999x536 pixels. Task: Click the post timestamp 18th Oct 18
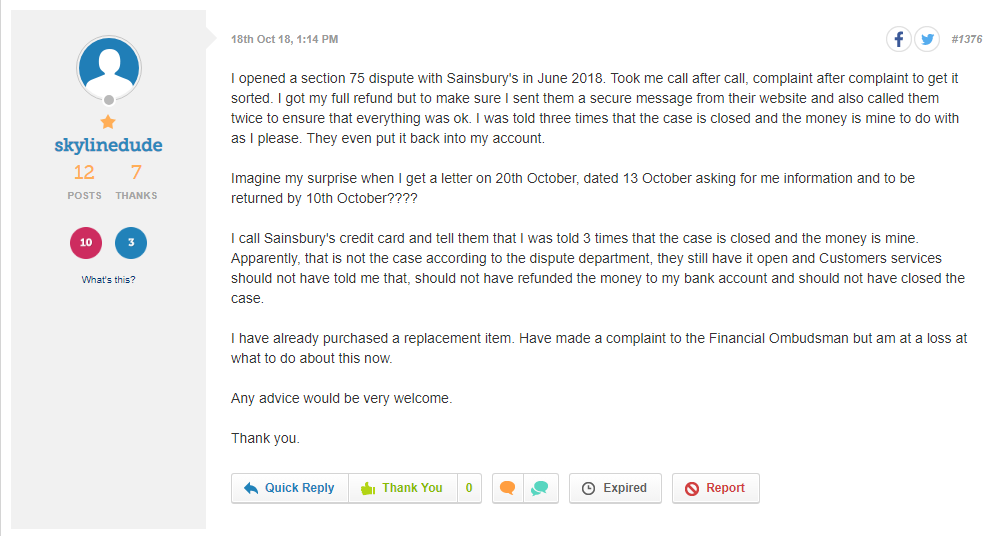pyautogui.click(x=284, y=39)
